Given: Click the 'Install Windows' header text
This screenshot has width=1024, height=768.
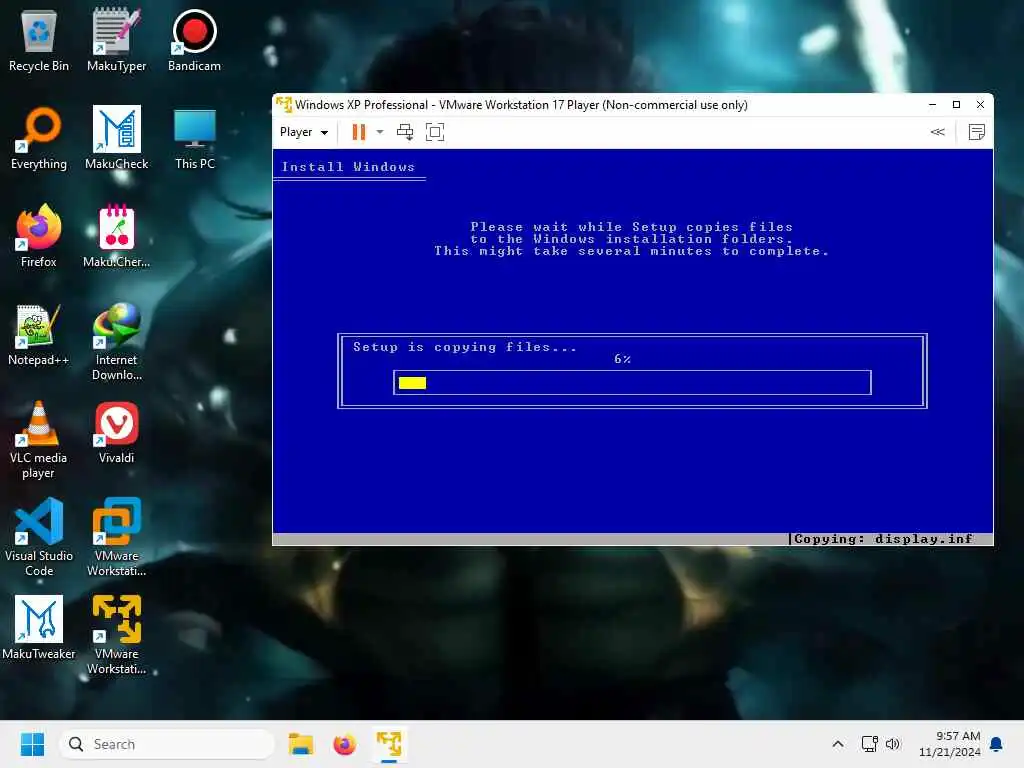Looking at the screenshot, I should click(x=348, y=167).
